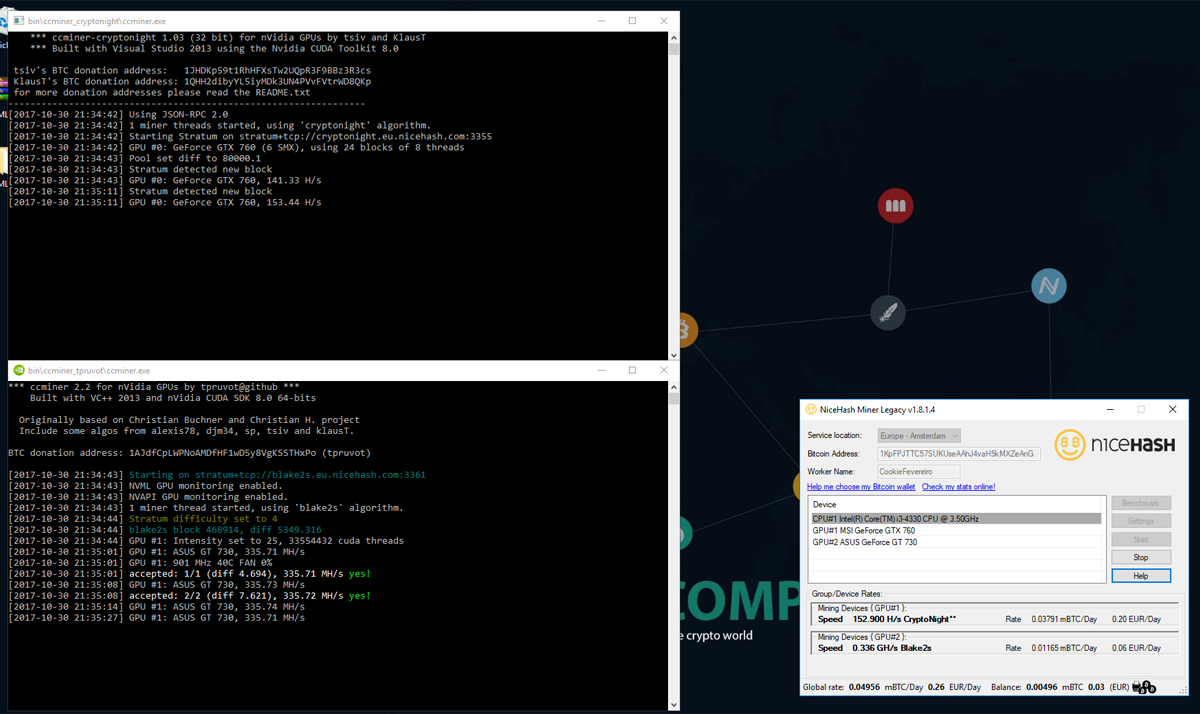The height and width of the screenshot is (714, 1200).
Task: Close the NiceHash Miner Legacy window
Action: (x=1173, y=409)
